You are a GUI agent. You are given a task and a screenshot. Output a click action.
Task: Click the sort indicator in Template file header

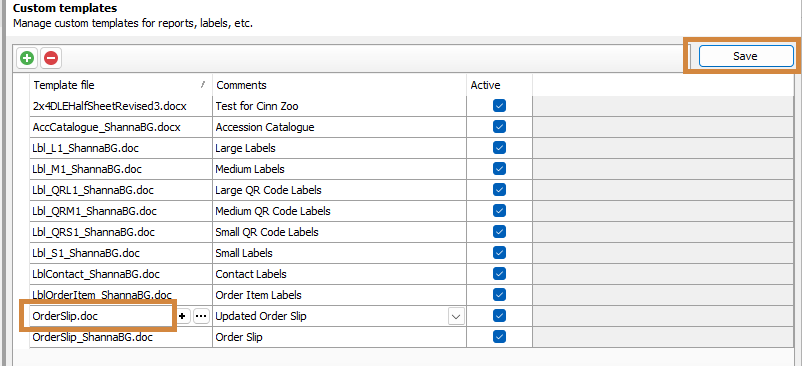pos(203,84)
